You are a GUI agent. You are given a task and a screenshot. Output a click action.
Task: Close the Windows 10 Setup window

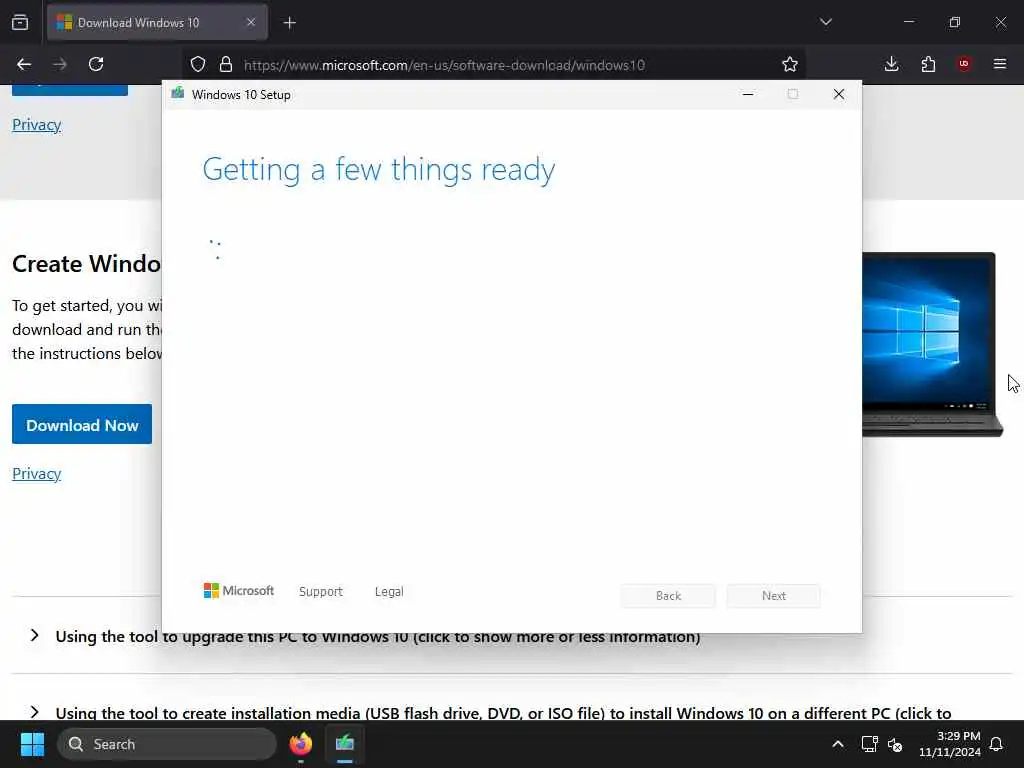click(x=839, y=94)
